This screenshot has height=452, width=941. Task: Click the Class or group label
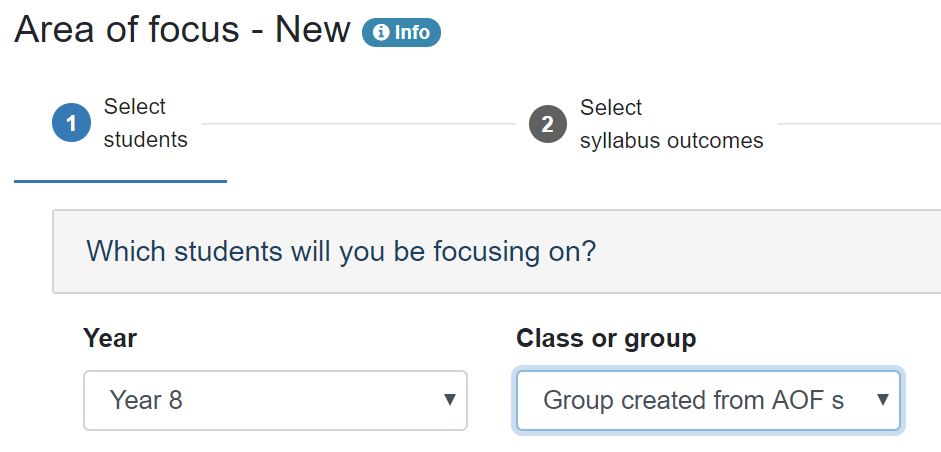(606, 339)
